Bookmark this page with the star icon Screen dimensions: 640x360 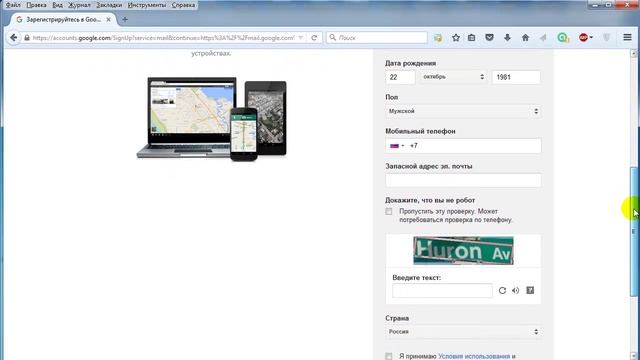[x=456, y=38]
